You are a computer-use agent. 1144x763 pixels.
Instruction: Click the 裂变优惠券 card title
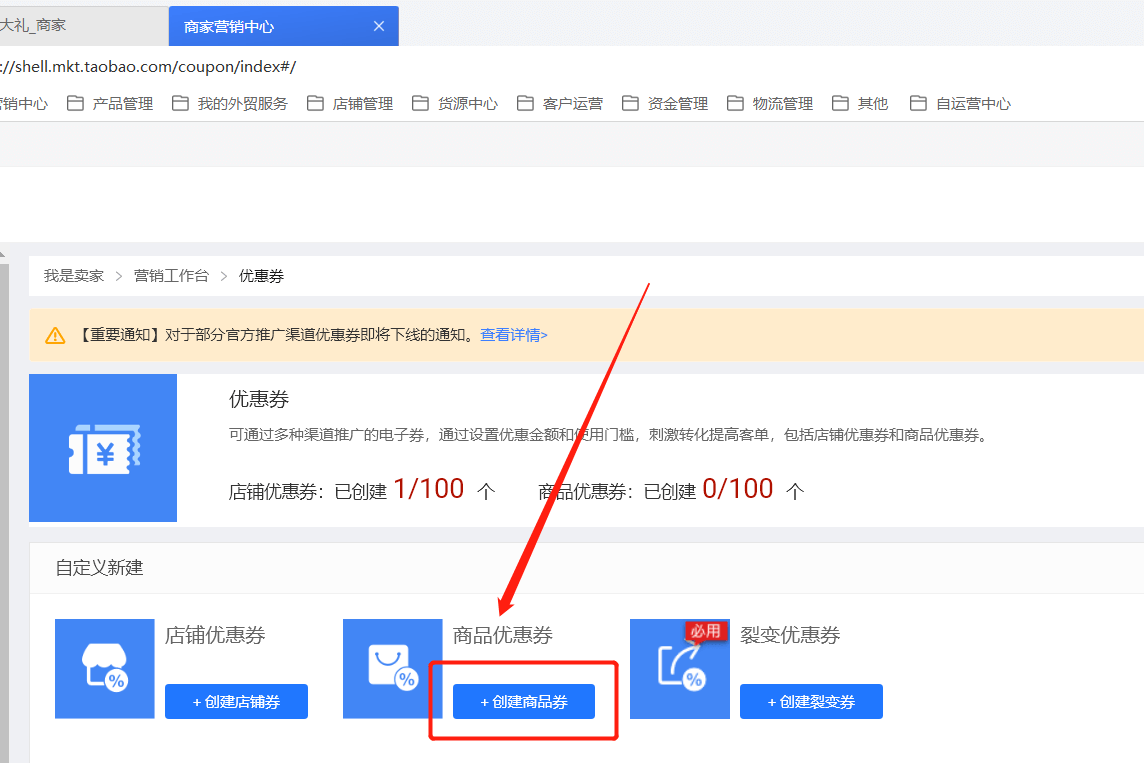[790, 635]
